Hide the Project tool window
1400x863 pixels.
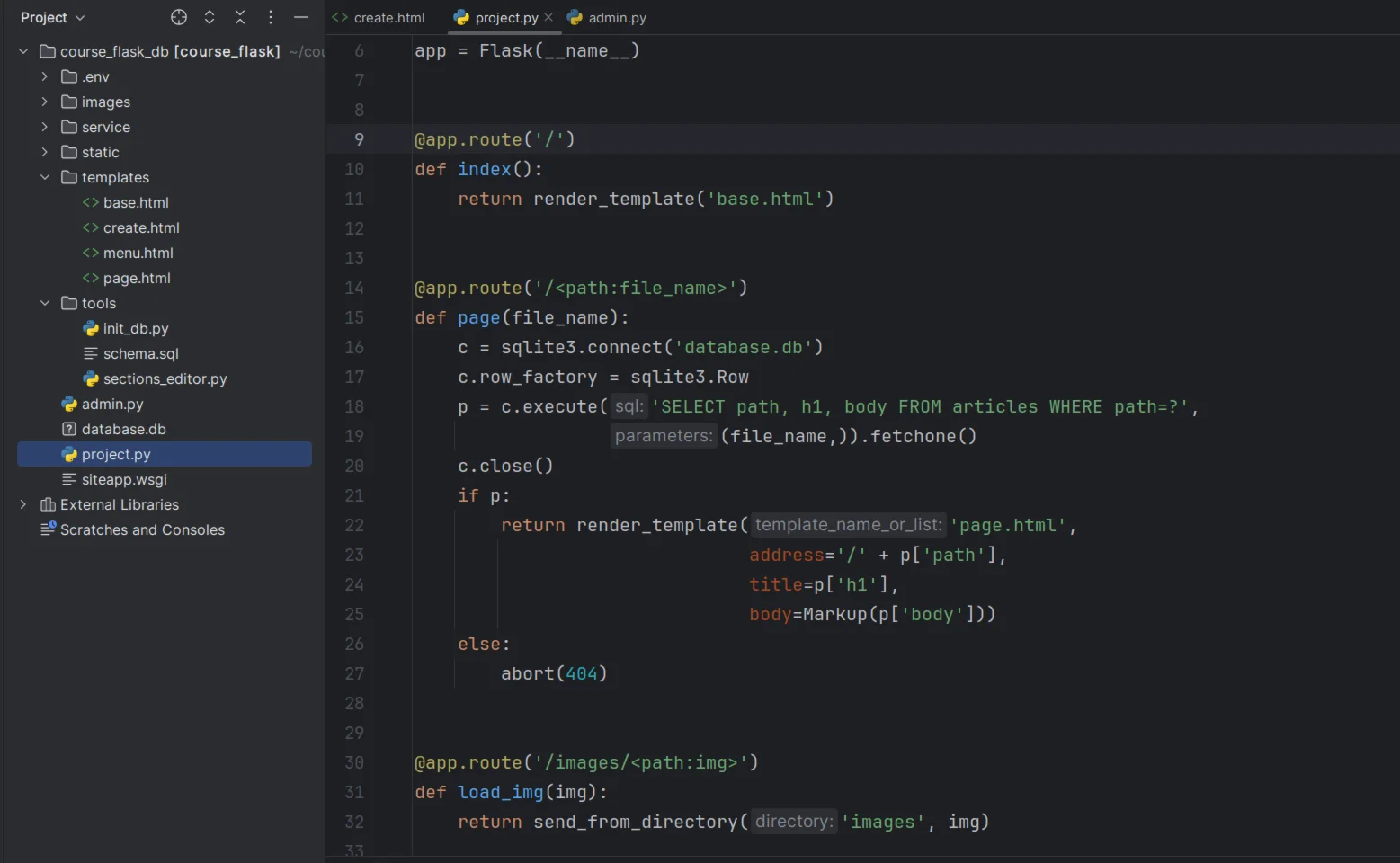coord(301,17)
